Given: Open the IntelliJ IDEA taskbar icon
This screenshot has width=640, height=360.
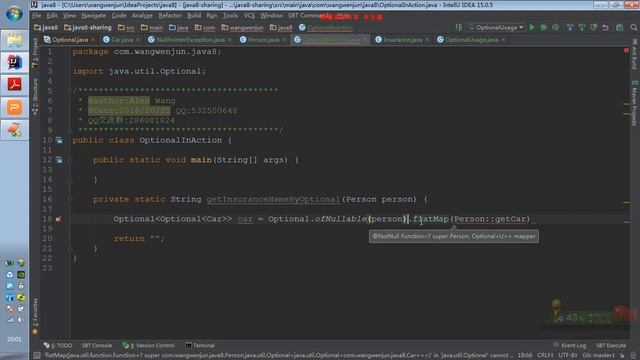Looking at the screenshot, I should click(x=14, y=62).
